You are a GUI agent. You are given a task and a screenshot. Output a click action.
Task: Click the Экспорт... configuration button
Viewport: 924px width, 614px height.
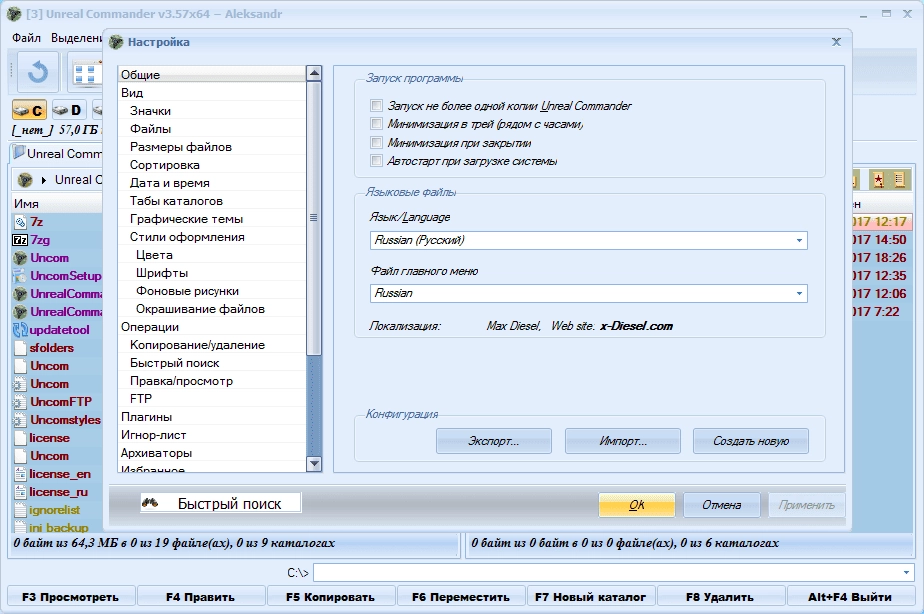point(494,441)
